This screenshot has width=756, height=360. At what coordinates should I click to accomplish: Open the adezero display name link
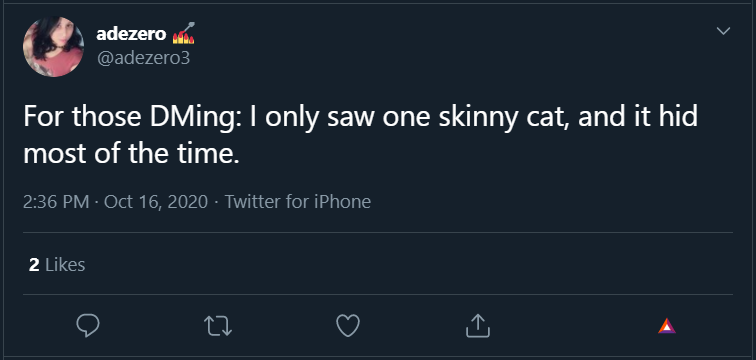point(132,34)
